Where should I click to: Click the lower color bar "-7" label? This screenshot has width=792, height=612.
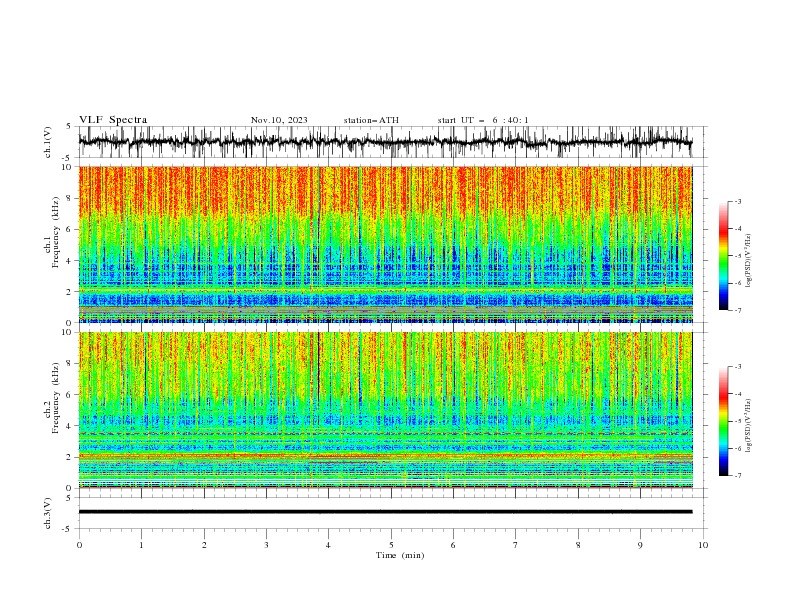(738, 476)
